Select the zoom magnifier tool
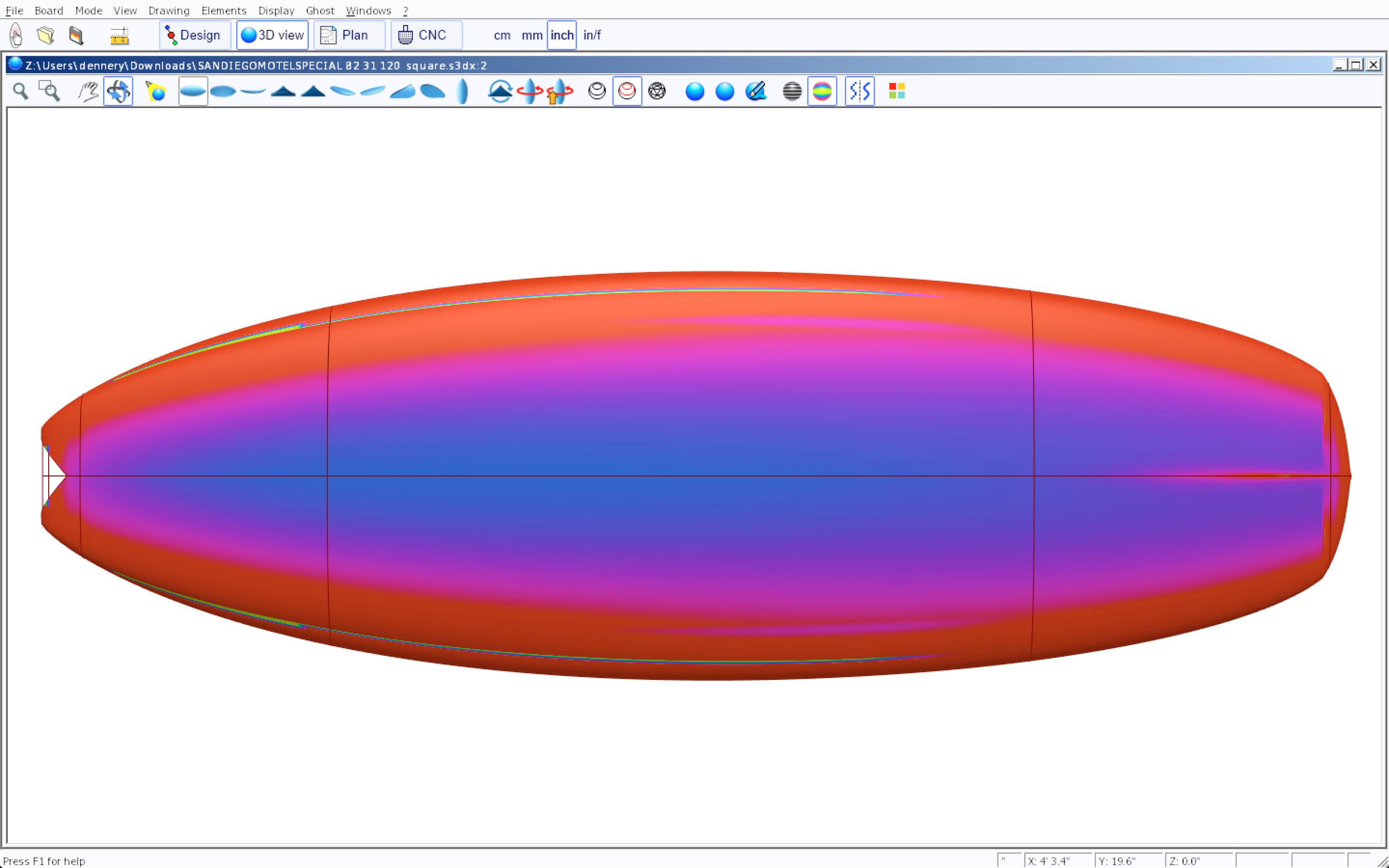Screen dimensions: 1389x868 [21, 91]
